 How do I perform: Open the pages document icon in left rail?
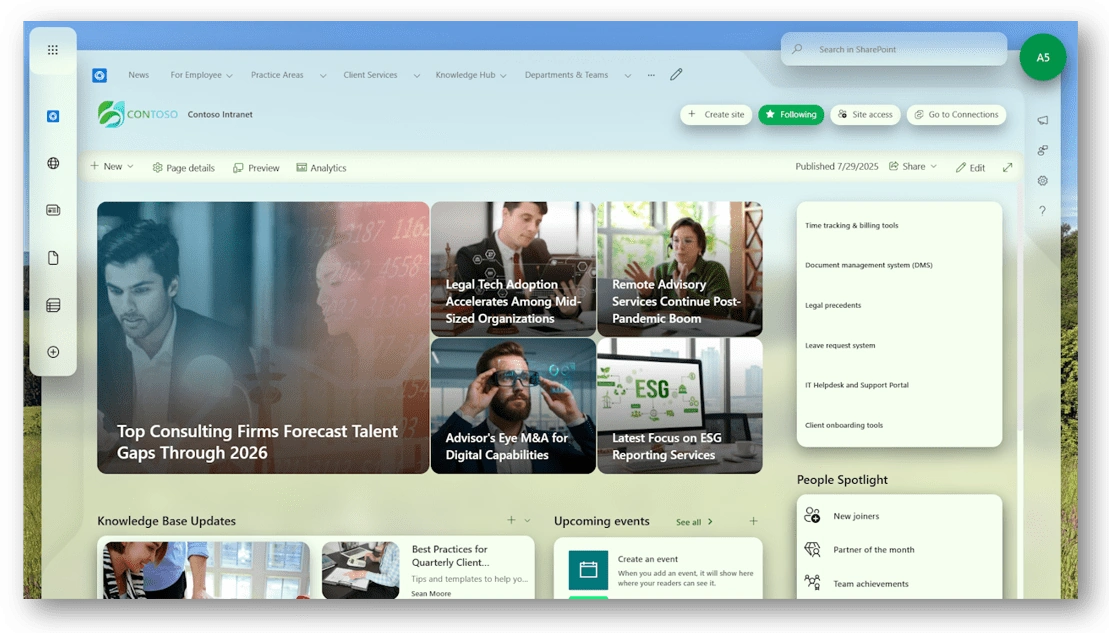(x=51, y=257)
